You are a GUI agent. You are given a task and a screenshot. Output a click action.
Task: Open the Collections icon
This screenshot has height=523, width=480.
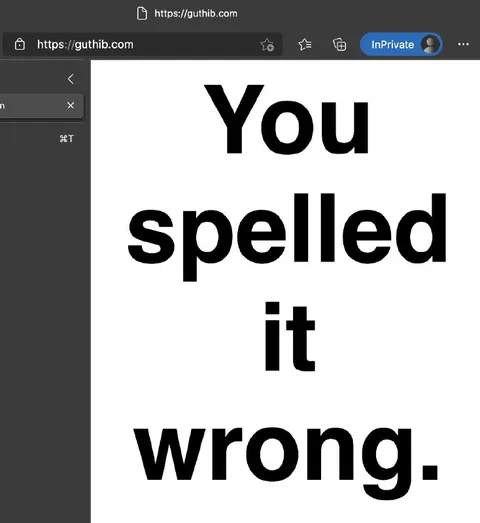coord(340,44)
